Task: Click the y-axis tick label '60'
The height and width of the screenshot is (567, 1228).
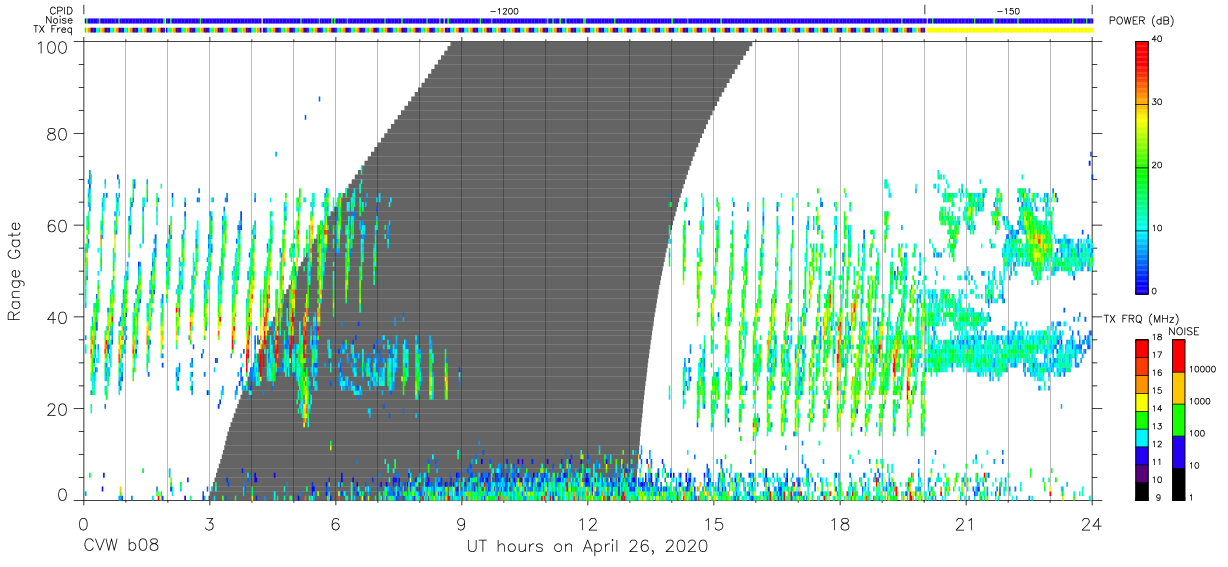Action: [x=57, y=226]
